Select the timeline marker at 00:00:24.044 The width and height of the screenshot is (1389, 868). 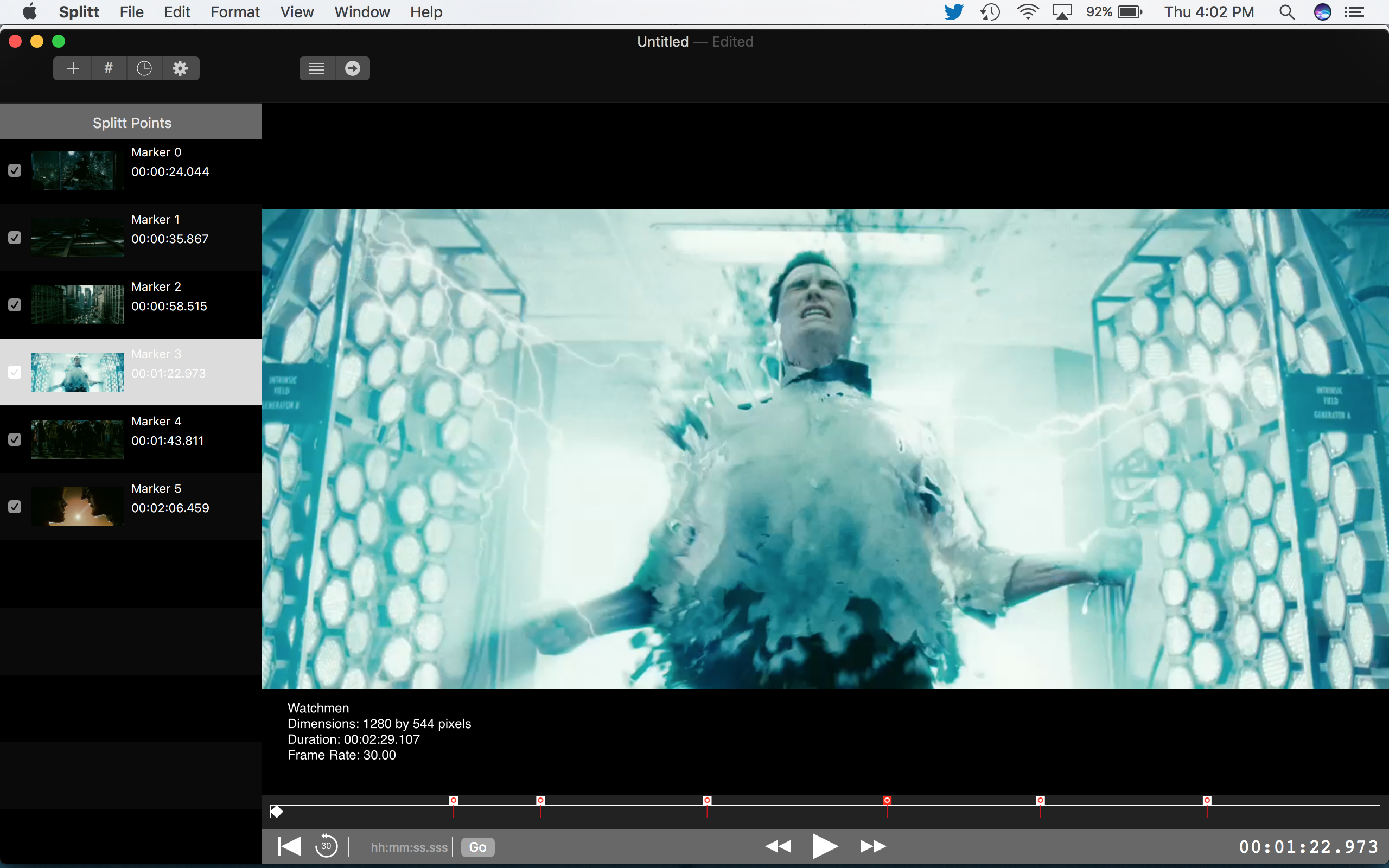pos(454,800)
